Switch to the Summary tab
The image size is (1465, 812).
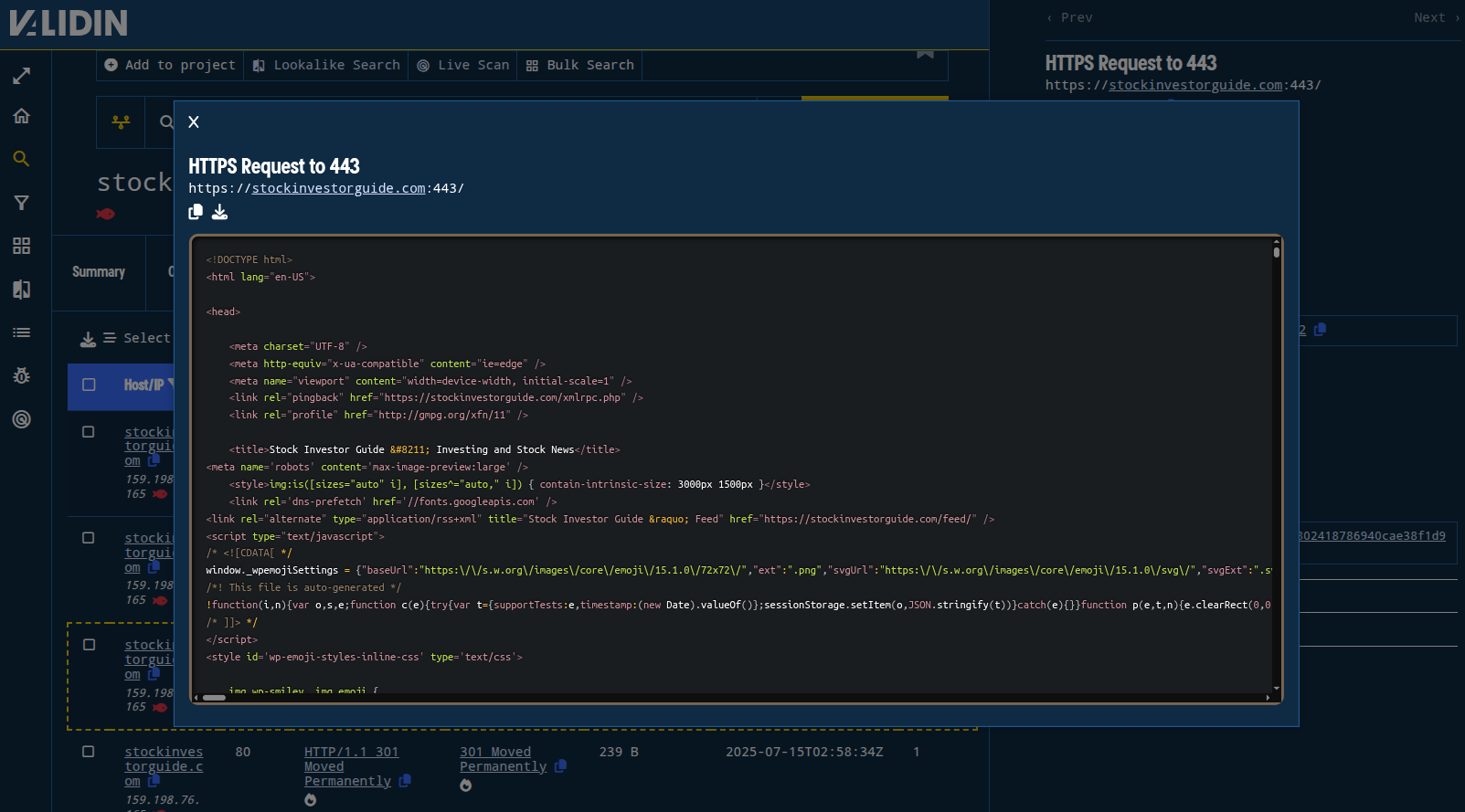click(x=99, y=272)
